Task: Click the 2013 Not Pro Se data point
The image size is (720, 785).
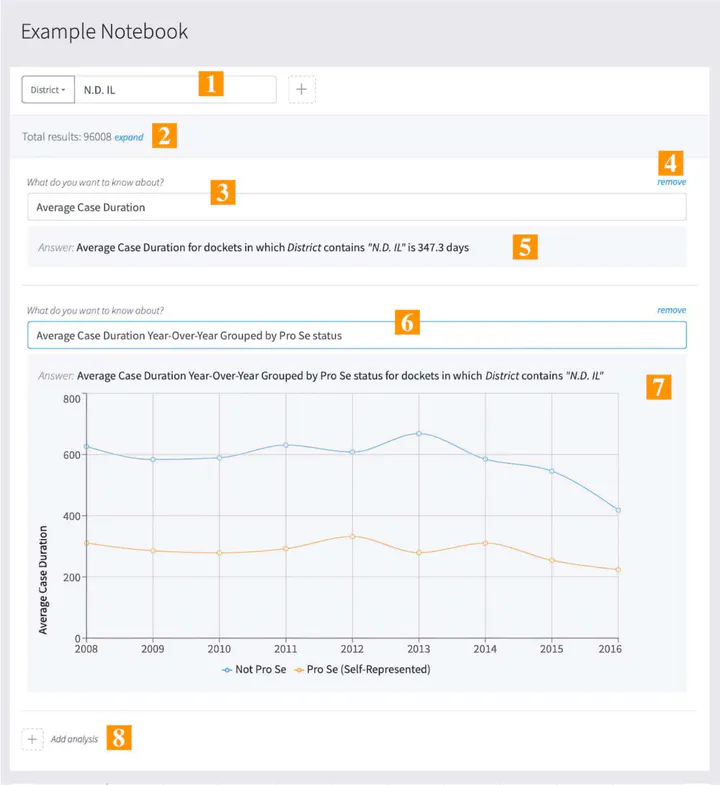Action: tap(418, 433)
